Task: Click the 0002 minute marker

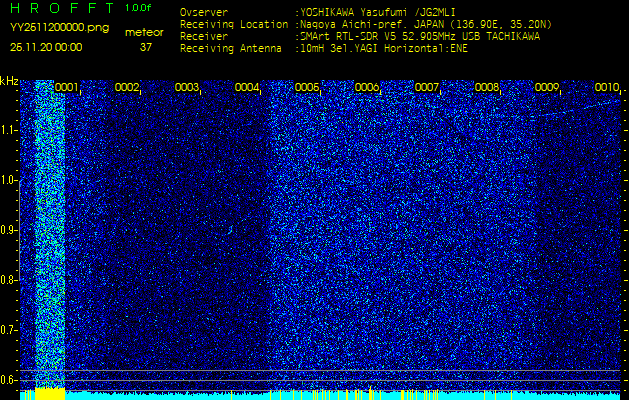Action: coord(126,87)
